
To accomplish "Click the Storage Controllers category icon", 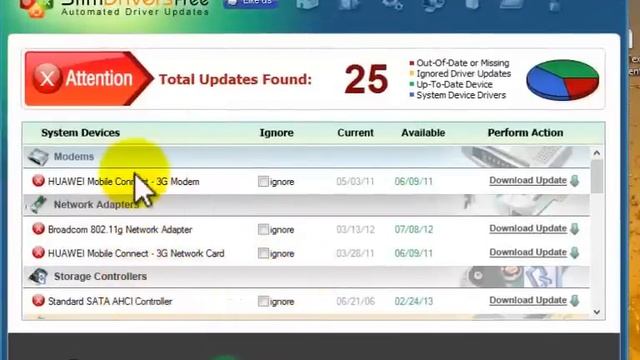I will pyautogui.click(x=38, y=276).
